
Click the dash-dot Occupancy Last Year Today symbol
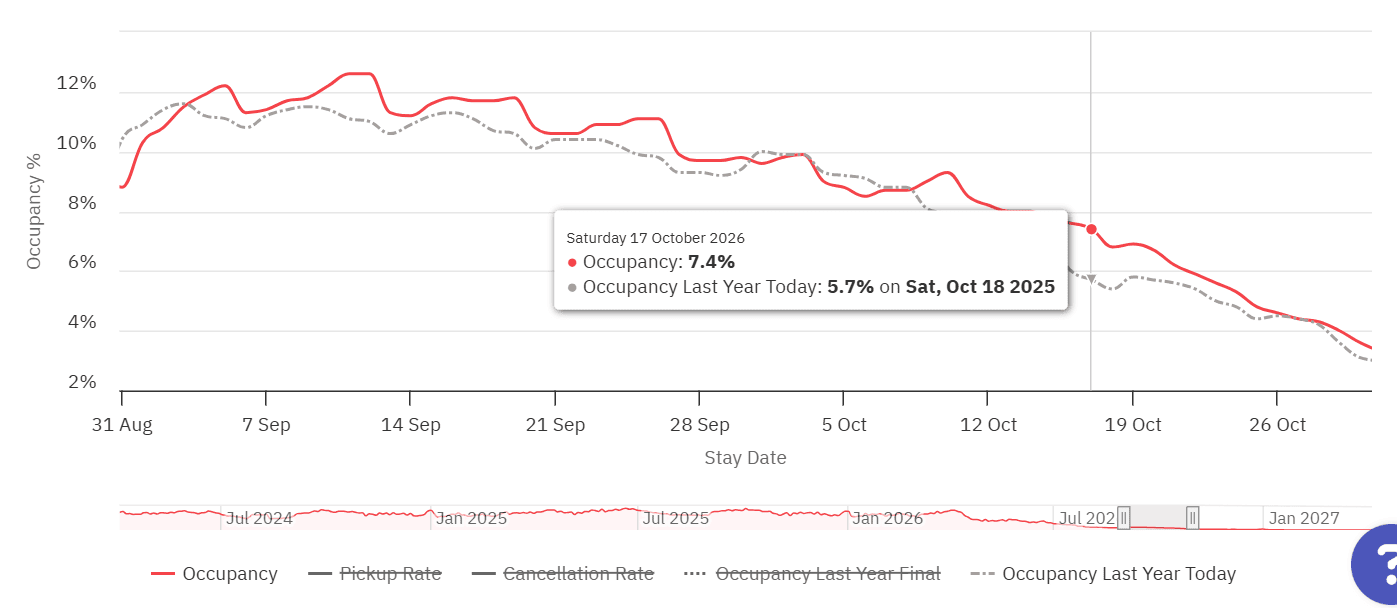tap(982, 574)
